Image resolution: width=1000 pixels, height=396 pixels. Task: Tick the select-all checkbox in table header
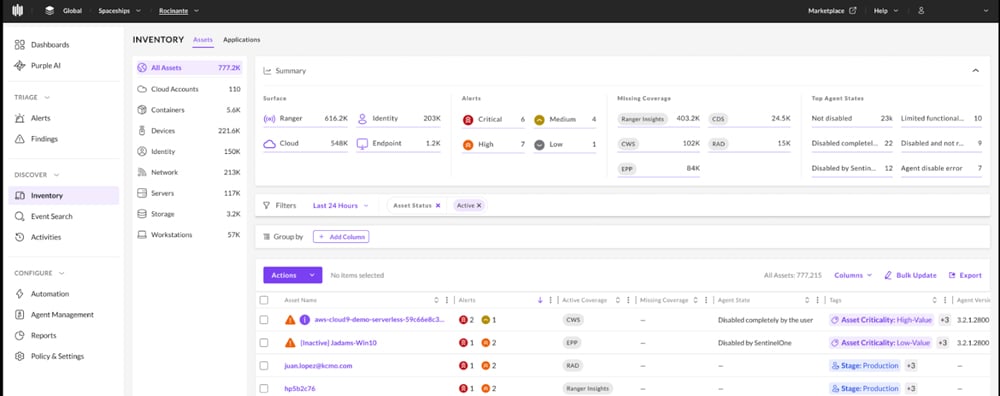pos(264,300)
